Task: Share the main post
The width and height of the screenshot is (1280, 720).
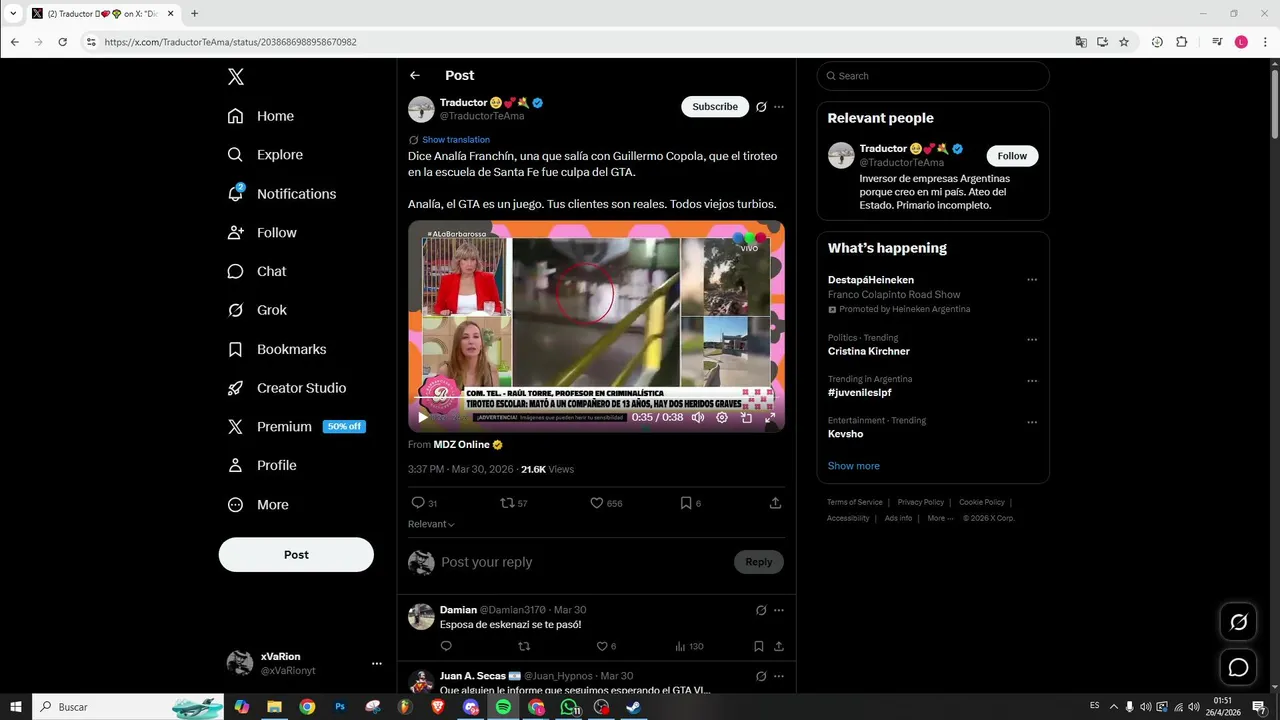Action: coord(775,503)
